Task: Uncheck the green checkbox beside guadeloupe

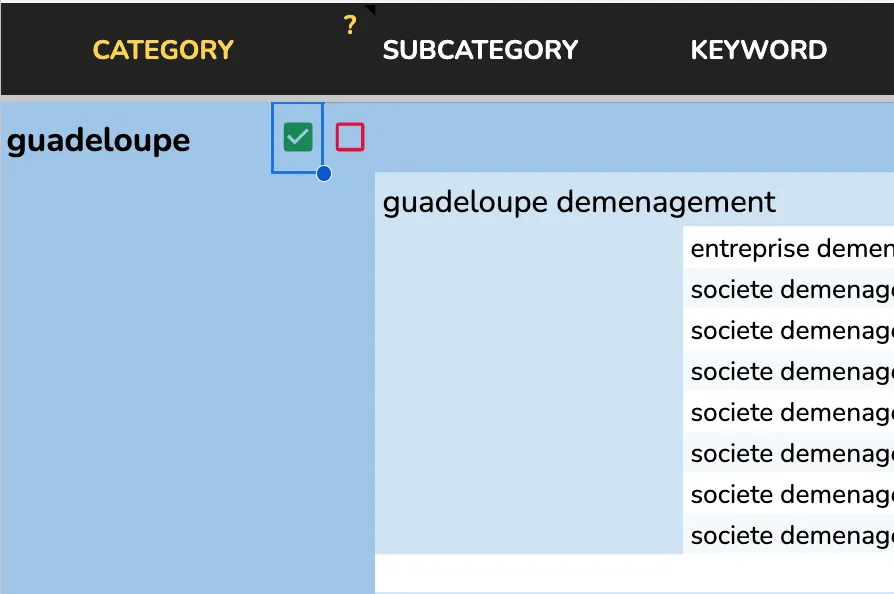Action: [298, 137]
